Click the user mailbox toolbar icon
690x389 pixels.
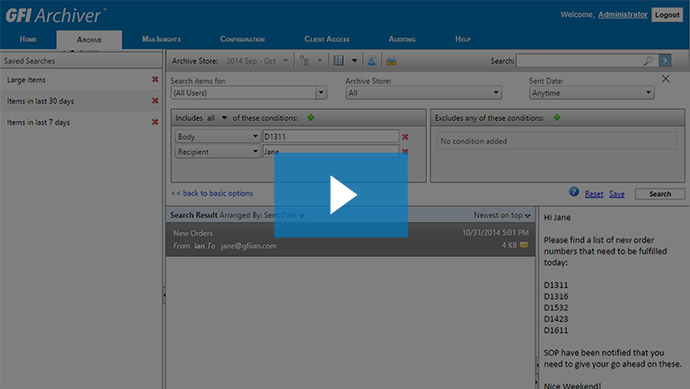pos(372,61)
